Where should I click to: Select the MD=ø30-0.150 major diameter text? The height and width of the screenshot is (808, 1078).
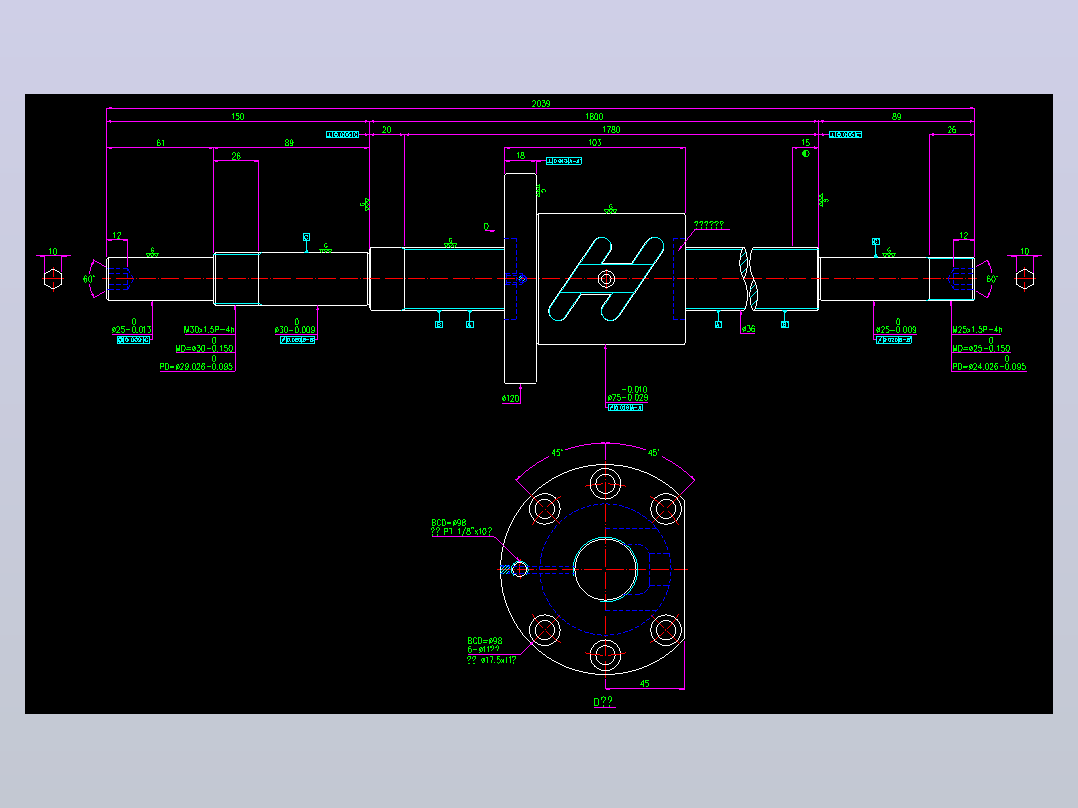click(204, 349)
